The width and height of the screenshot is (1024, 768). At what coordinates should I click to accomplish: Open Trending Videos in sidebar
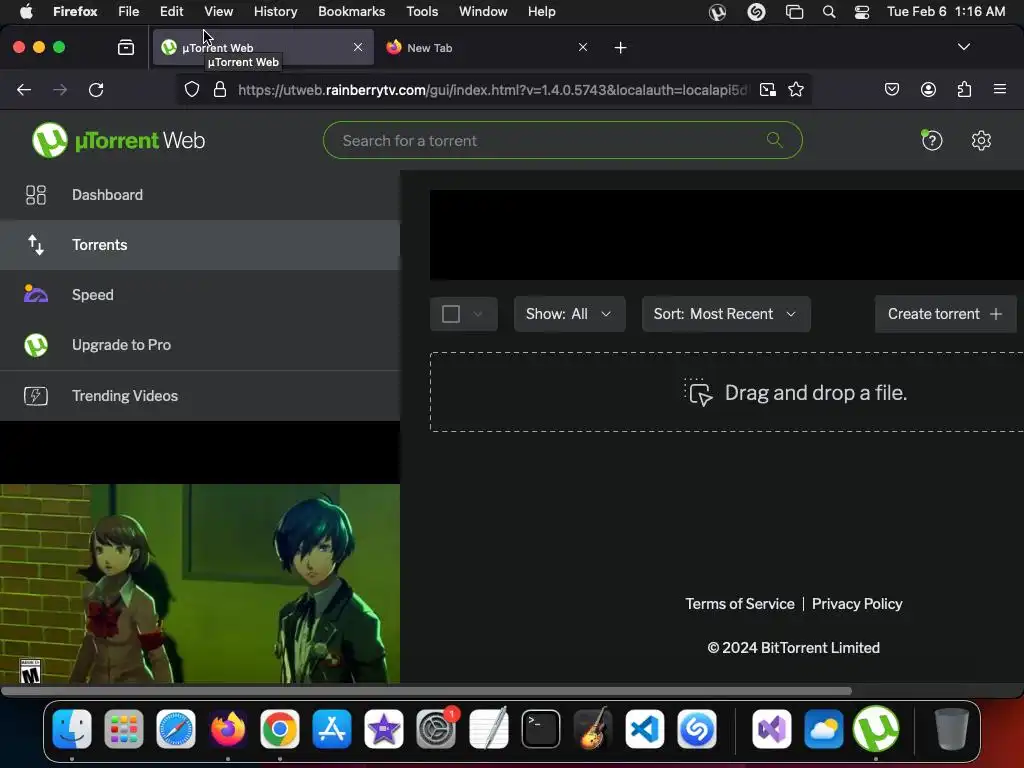[200, 396]
